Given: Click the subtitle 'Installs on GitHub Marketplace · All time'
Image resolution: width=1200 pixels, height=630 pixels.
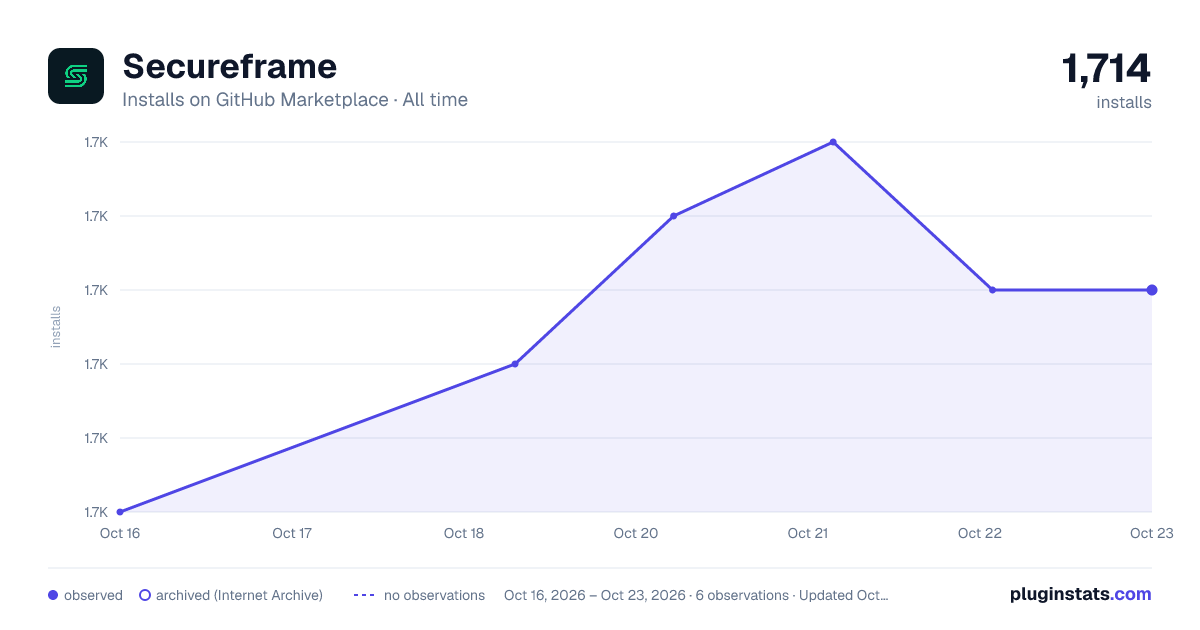Looking at the screenshot, I should [295, 100].
